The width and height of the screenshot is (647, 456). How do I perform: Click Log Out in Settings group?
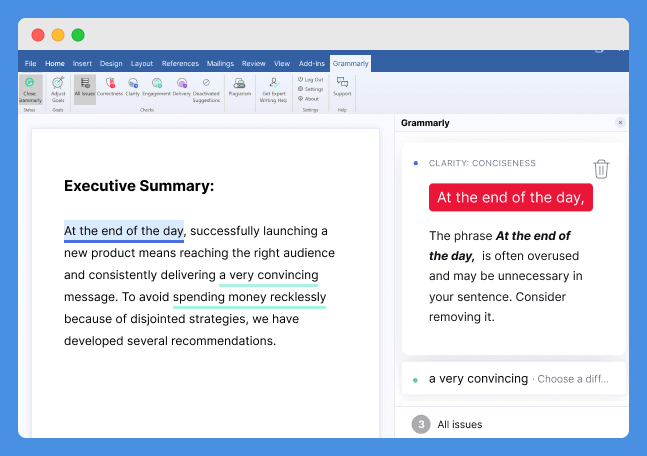point(311,80)
